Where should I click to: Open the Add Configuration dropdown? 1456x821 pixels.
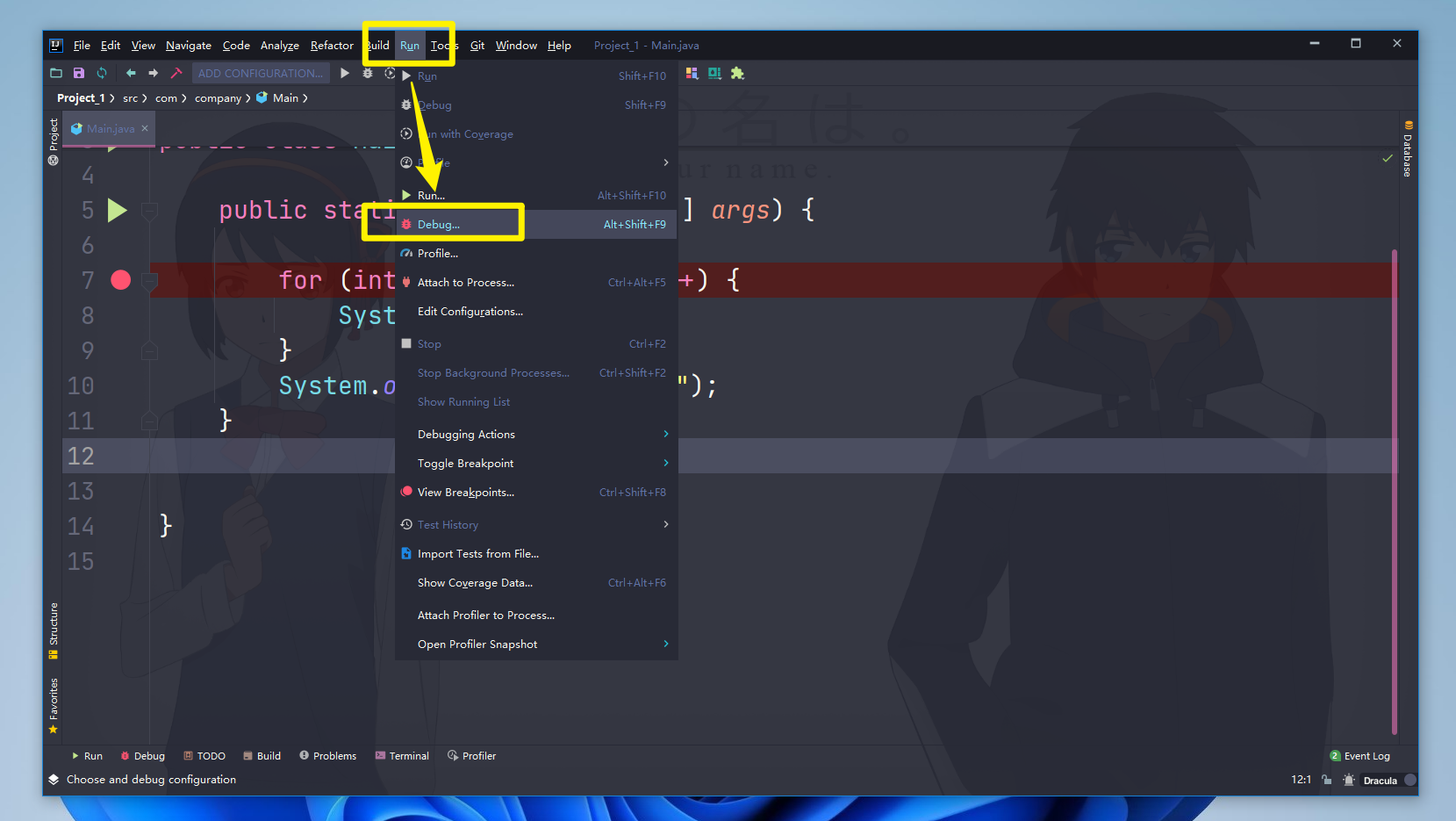tap(261, 73)
